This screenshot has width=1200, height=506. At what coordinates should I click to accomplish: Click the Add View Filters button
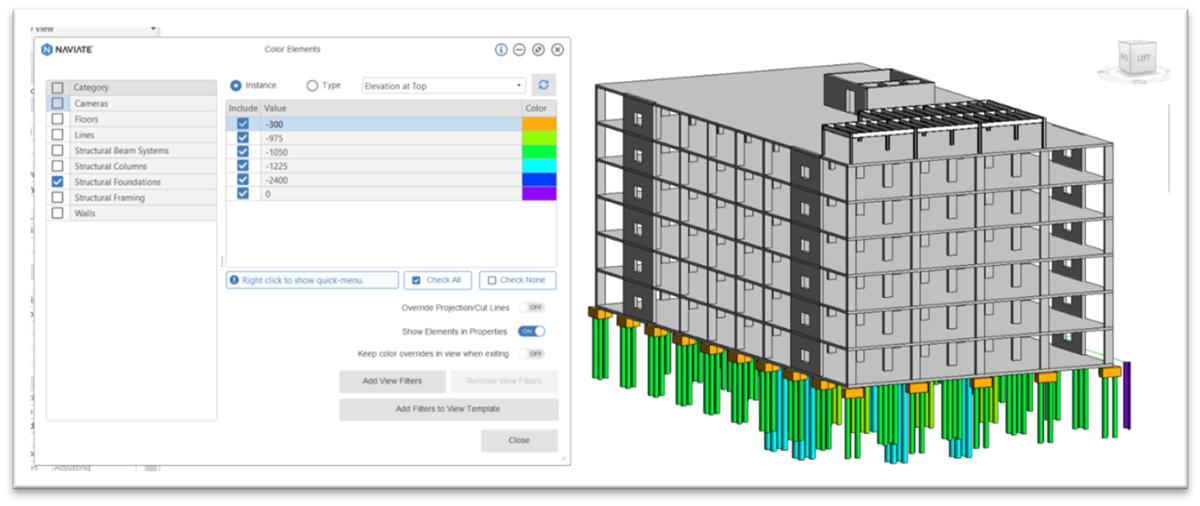point(392,381)
